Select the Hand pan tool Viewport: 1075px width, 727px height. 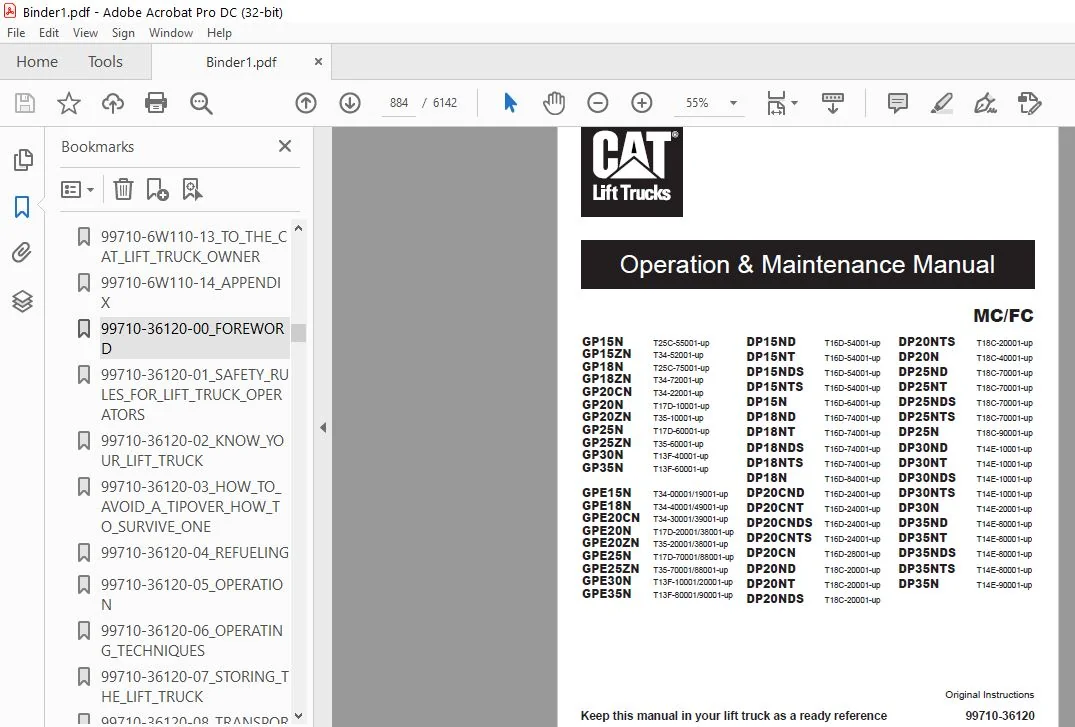[554, 103]
